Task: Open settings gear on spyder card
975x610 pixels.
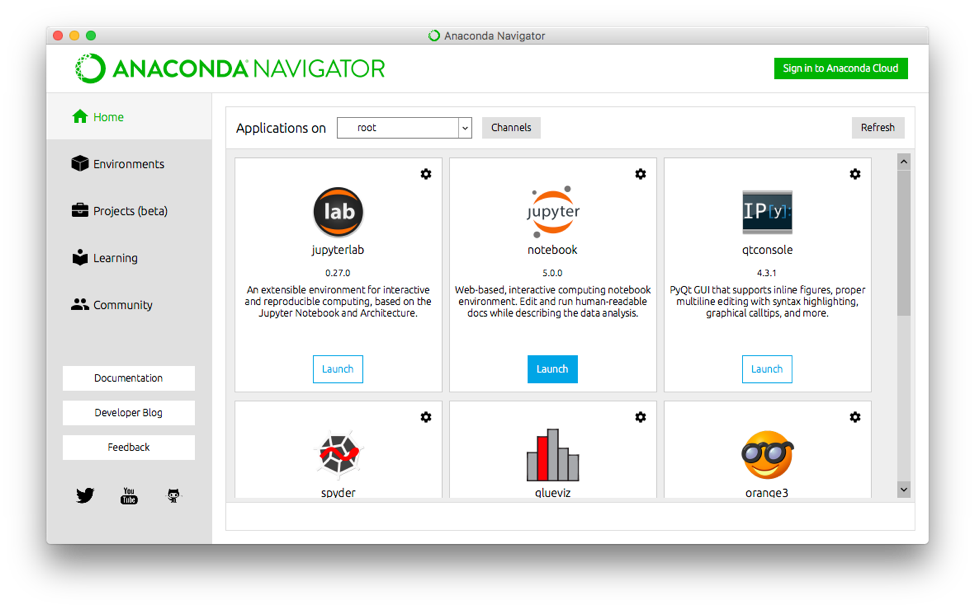Action: [x=426, y=417]
